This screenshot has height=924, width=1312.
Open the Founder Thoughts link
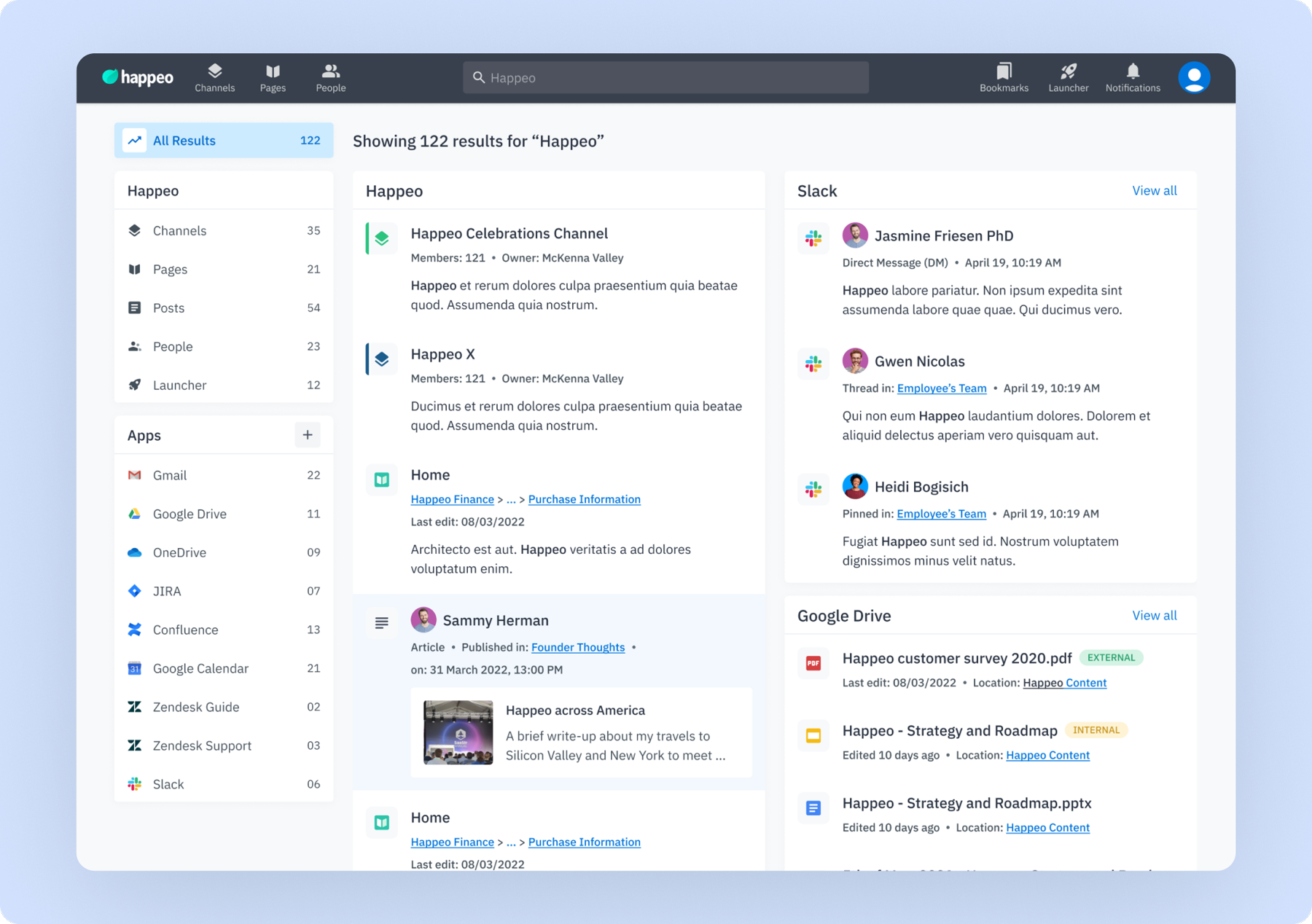tap(578, 647)
